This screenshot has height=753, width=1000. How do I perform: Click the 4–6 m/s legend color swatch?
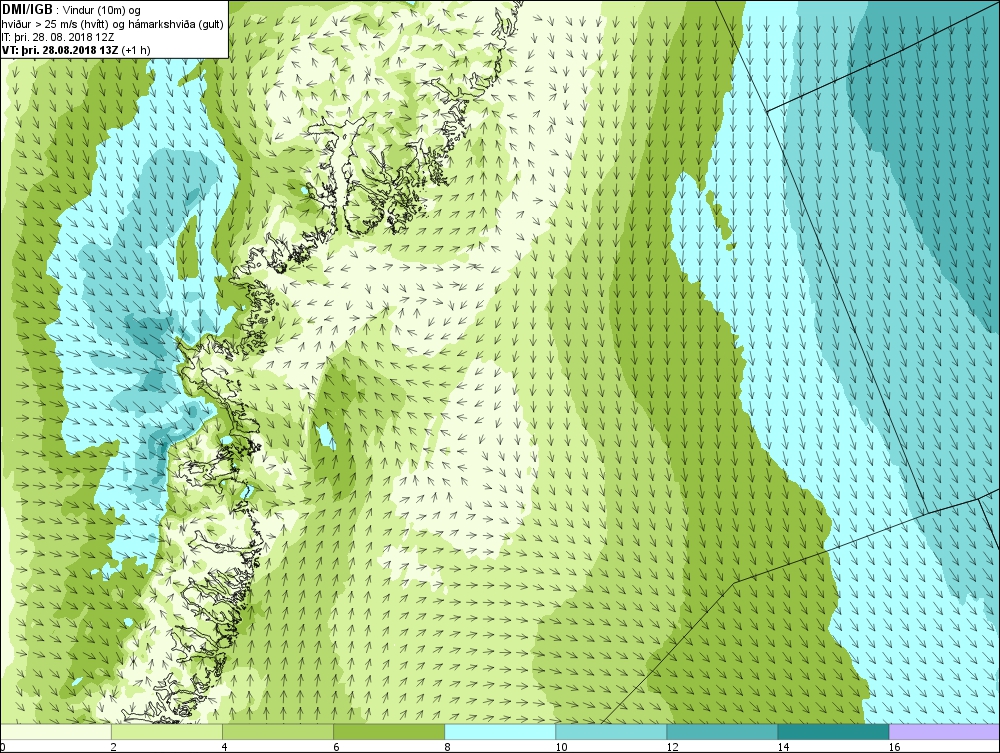pyautogui.click(x=278, y=732)
